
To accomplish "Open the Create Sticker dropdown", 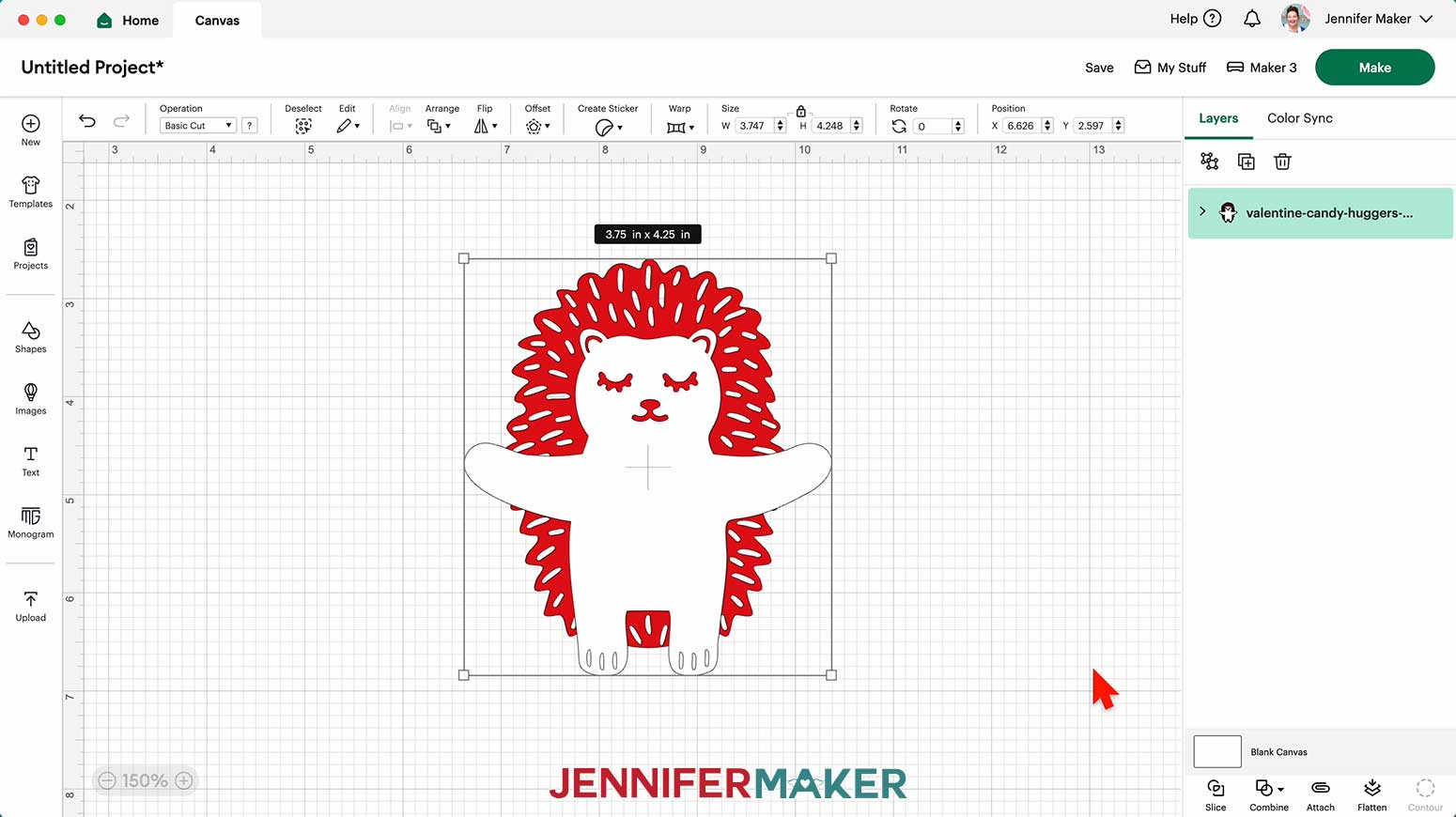I will [609, 127].
